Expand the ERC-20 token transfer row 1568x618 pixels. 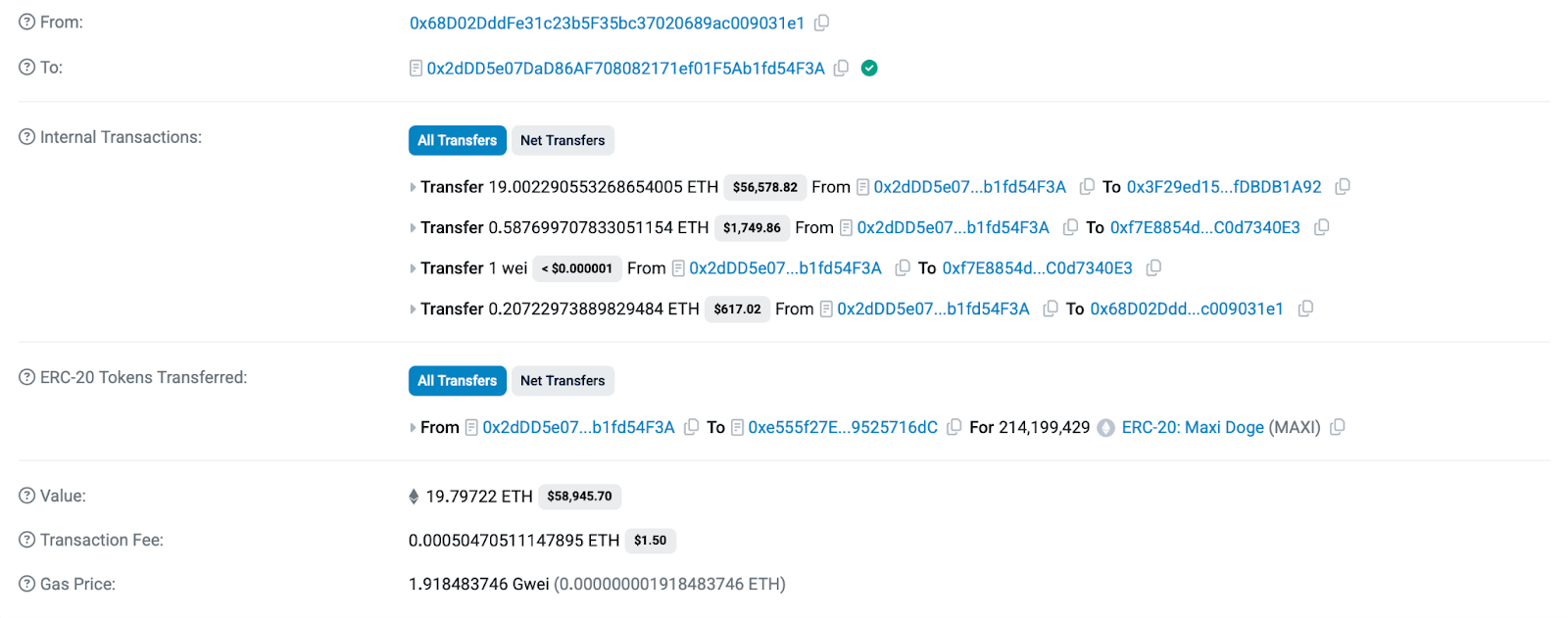pyautogui.click(x=413, y=428)
